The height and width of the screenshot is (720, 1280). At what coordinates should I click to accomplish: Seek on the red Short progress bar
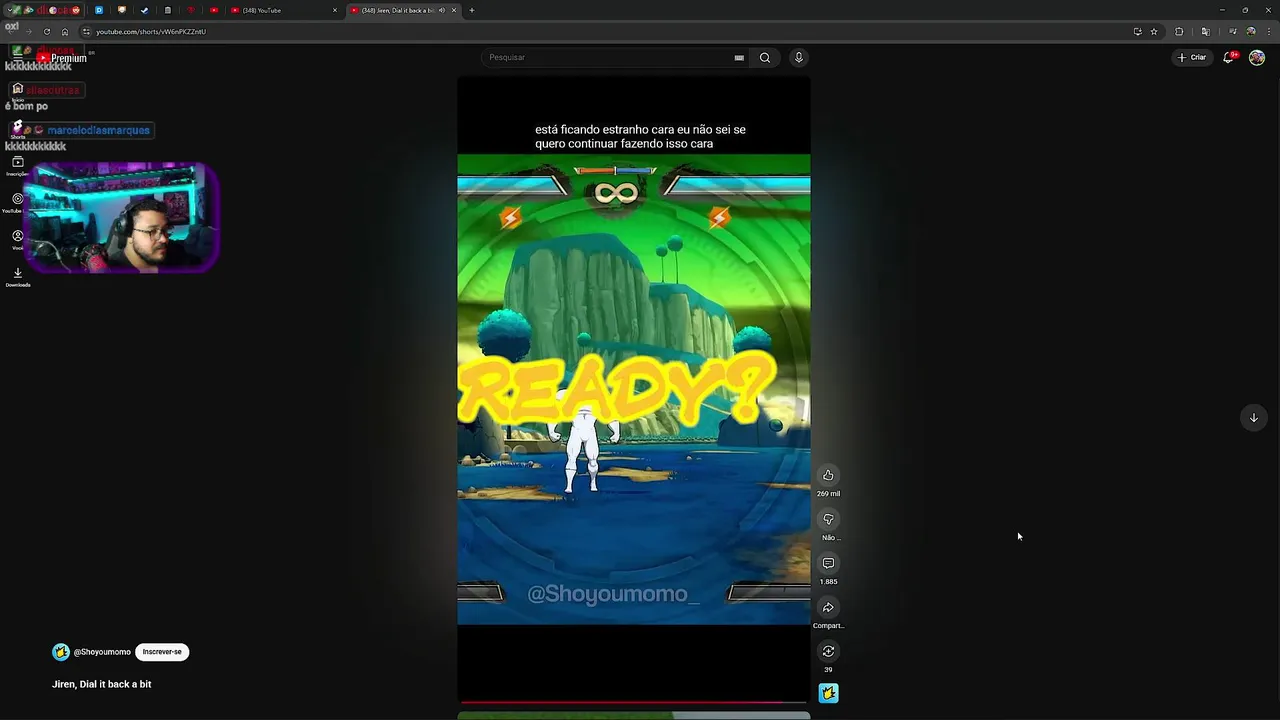[x=633, y=702]
